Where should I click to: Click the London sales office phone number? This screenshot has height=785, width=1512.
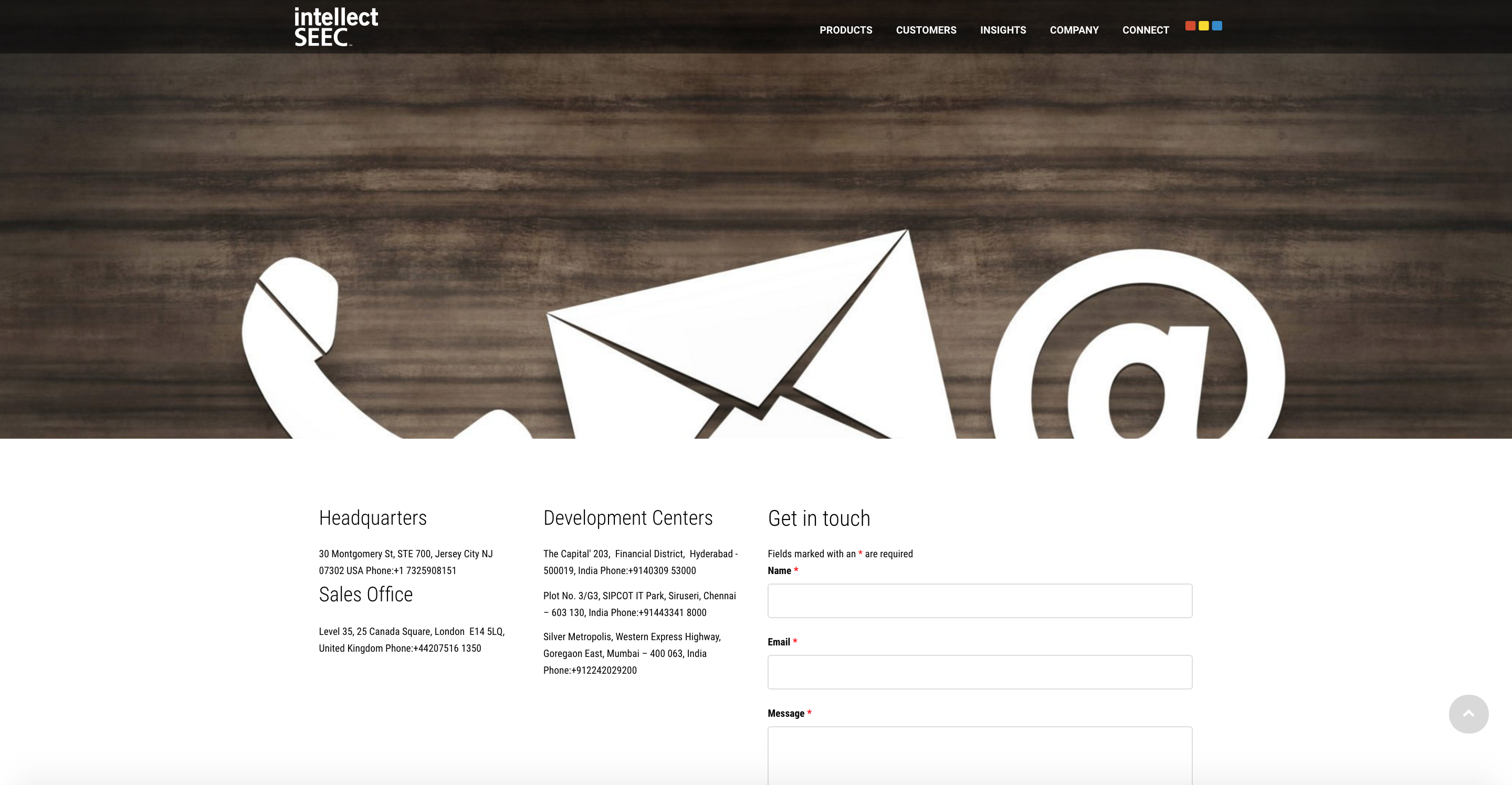(x=447, y=648)
